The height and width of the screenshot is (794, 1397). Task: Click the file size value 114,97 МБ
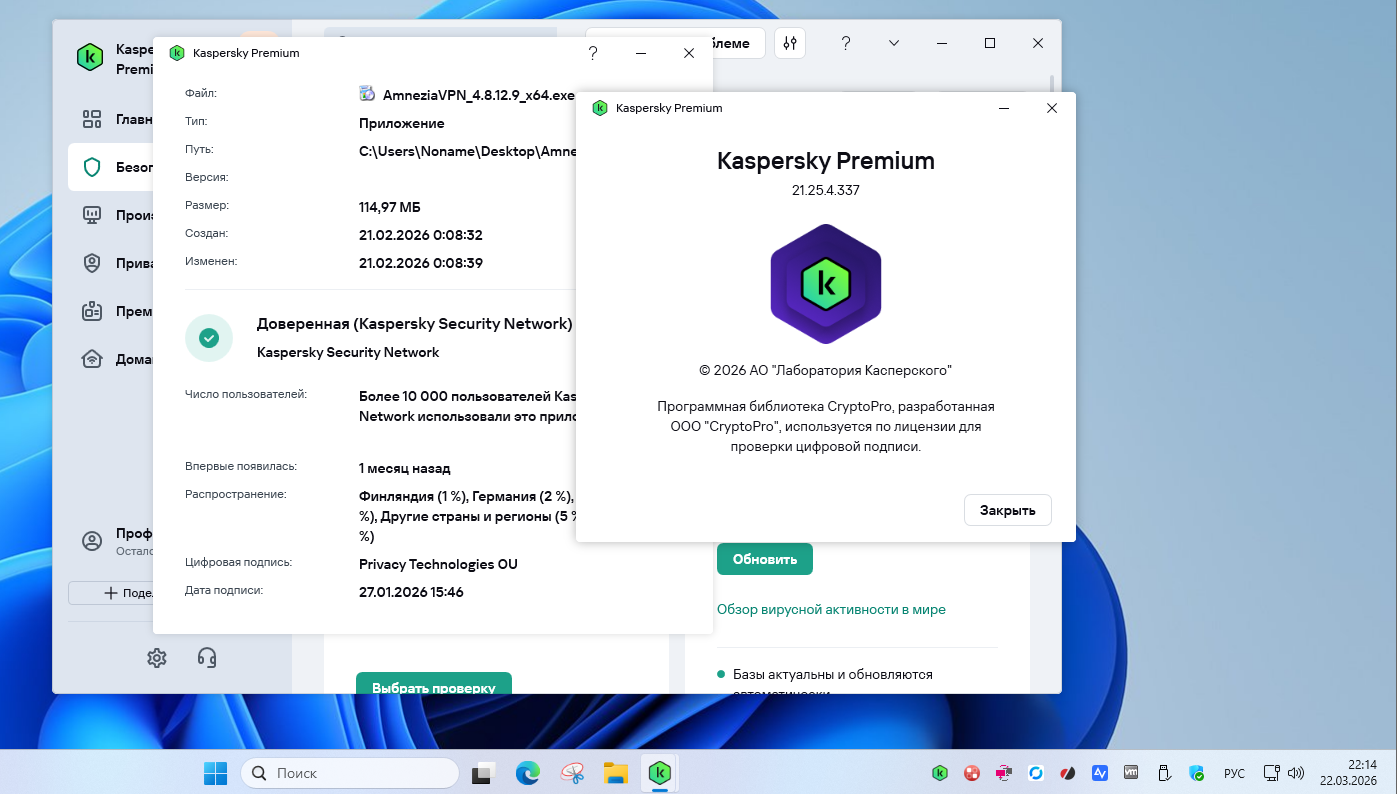click(390, 207)
